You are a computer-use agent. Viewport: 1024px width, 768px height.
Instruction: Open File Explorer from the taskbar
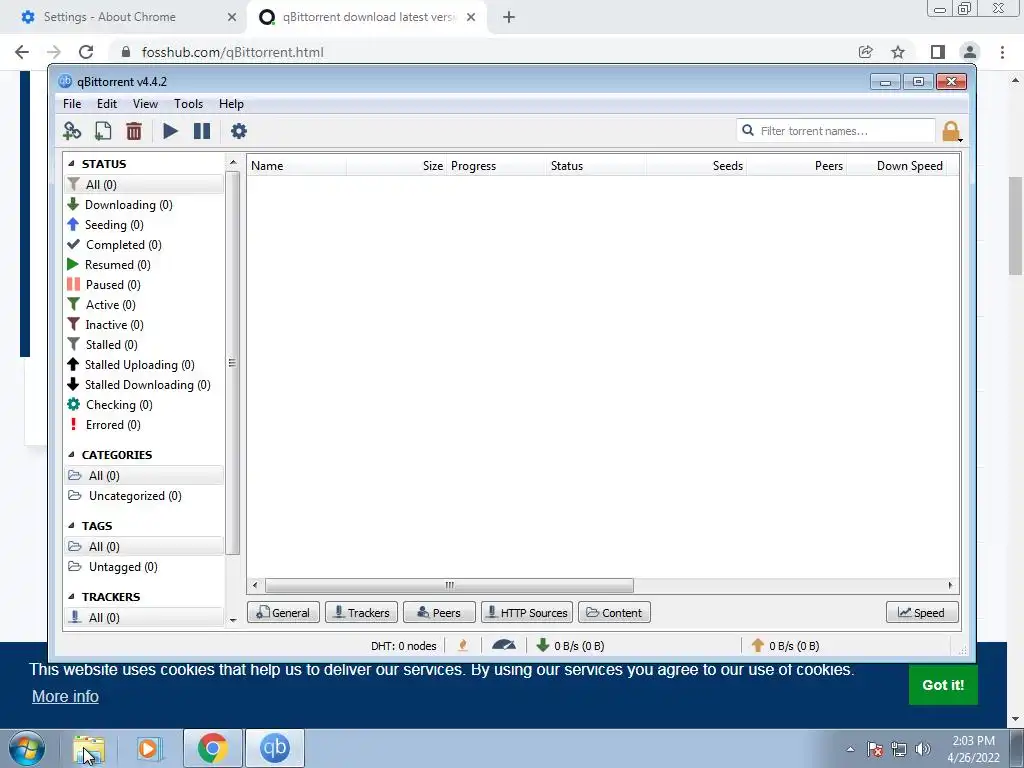coord(89,749)
